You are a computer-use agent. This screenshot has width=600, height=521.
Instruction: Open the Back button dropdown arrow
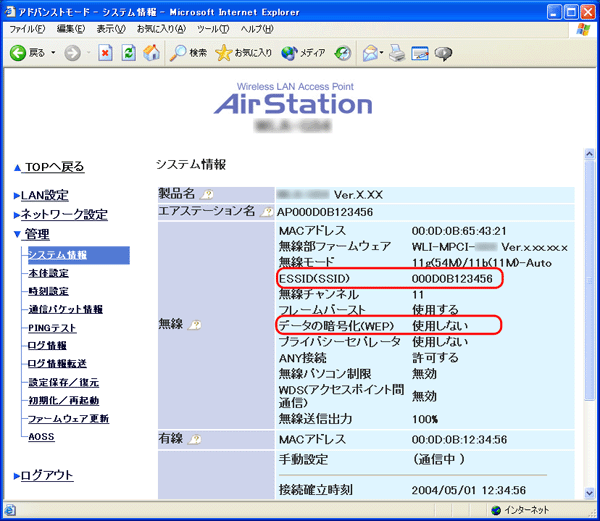(53, 52)
